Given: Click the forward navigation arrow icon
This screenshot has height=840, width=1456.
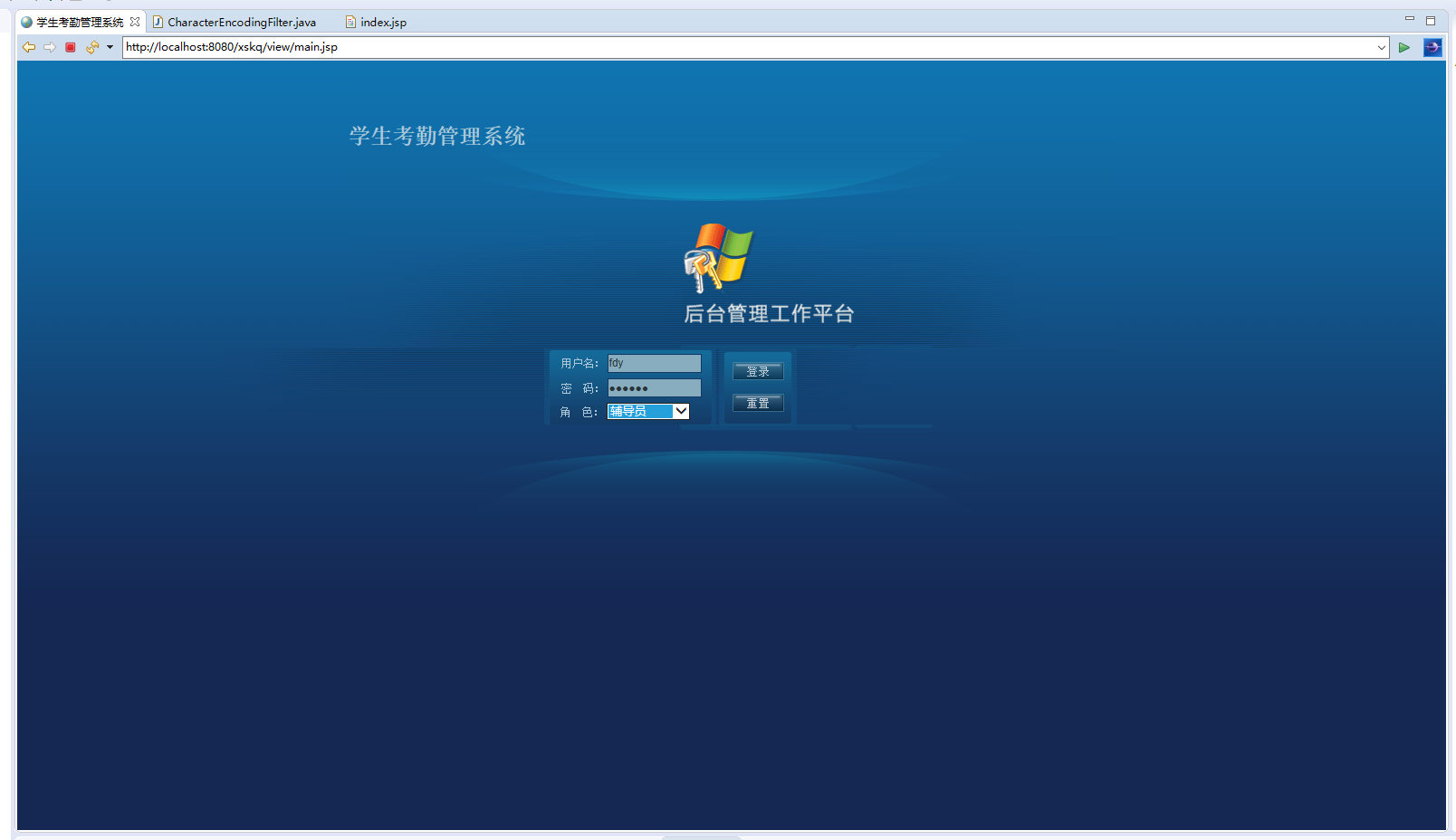Looking at the screenshot, I should (50, 47).
